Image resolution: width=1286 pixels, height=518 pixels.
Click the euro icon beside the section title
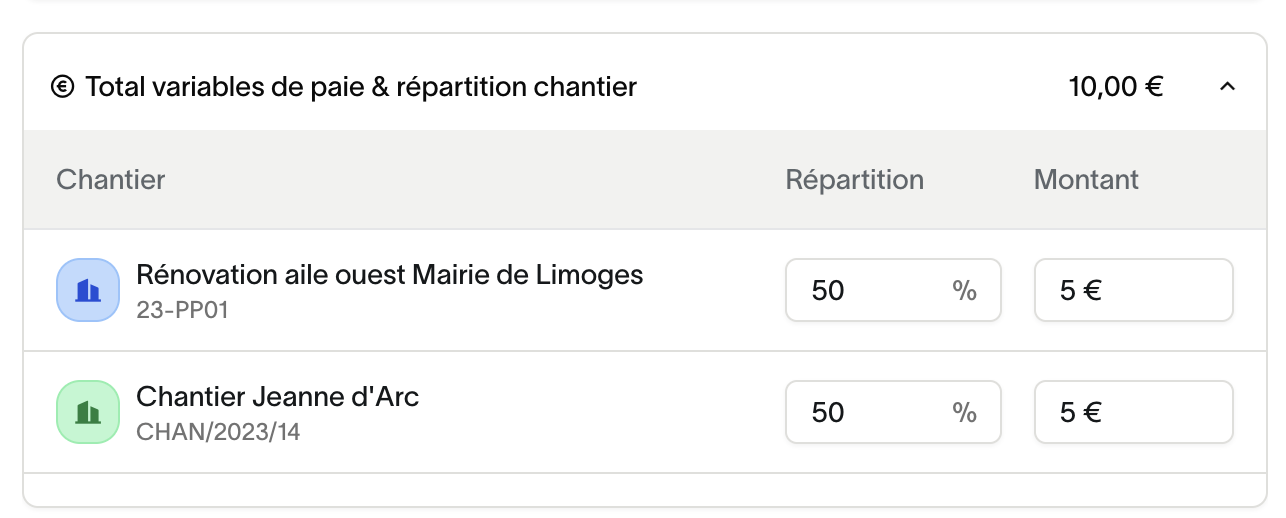pyautogui.click(x=63, y=88)
